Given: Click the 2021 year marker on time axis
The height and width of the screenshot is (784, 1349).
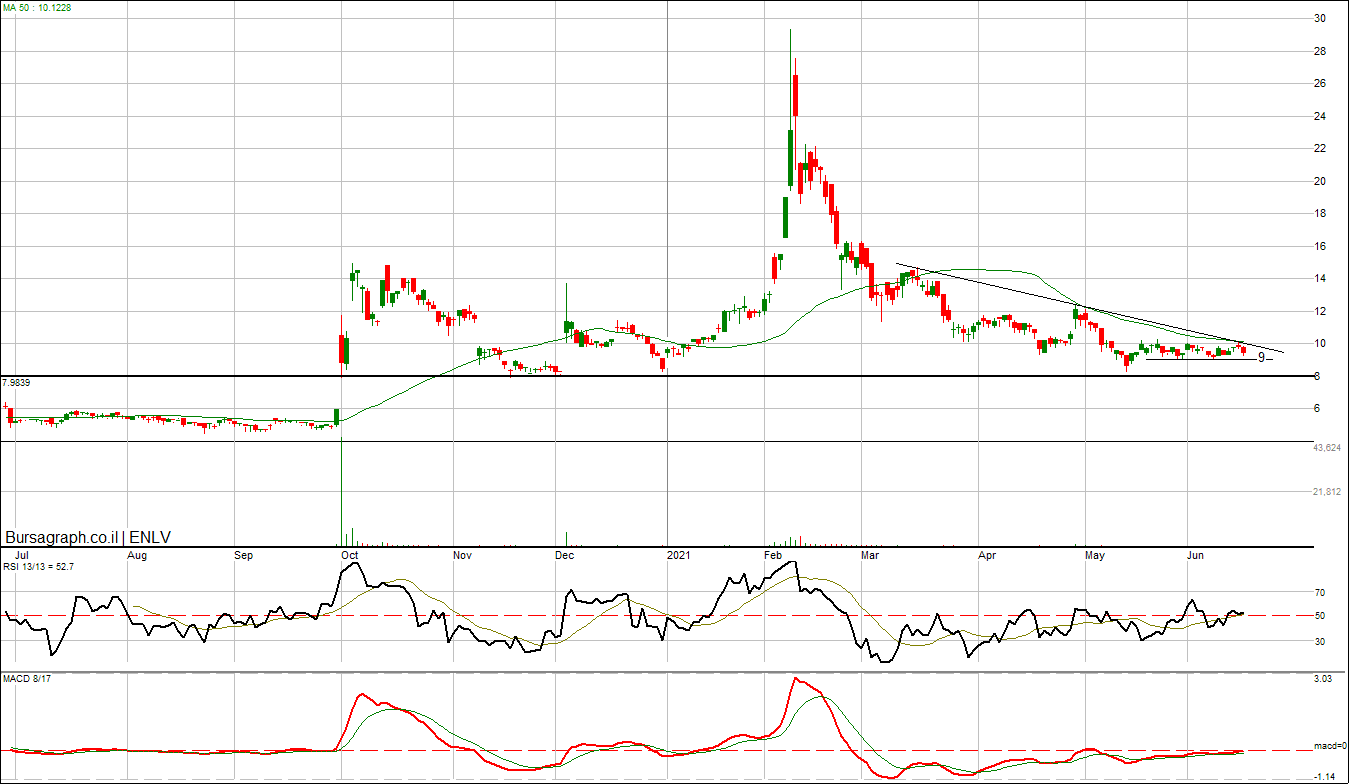Looking at the screenshot, I should [679, 554].
